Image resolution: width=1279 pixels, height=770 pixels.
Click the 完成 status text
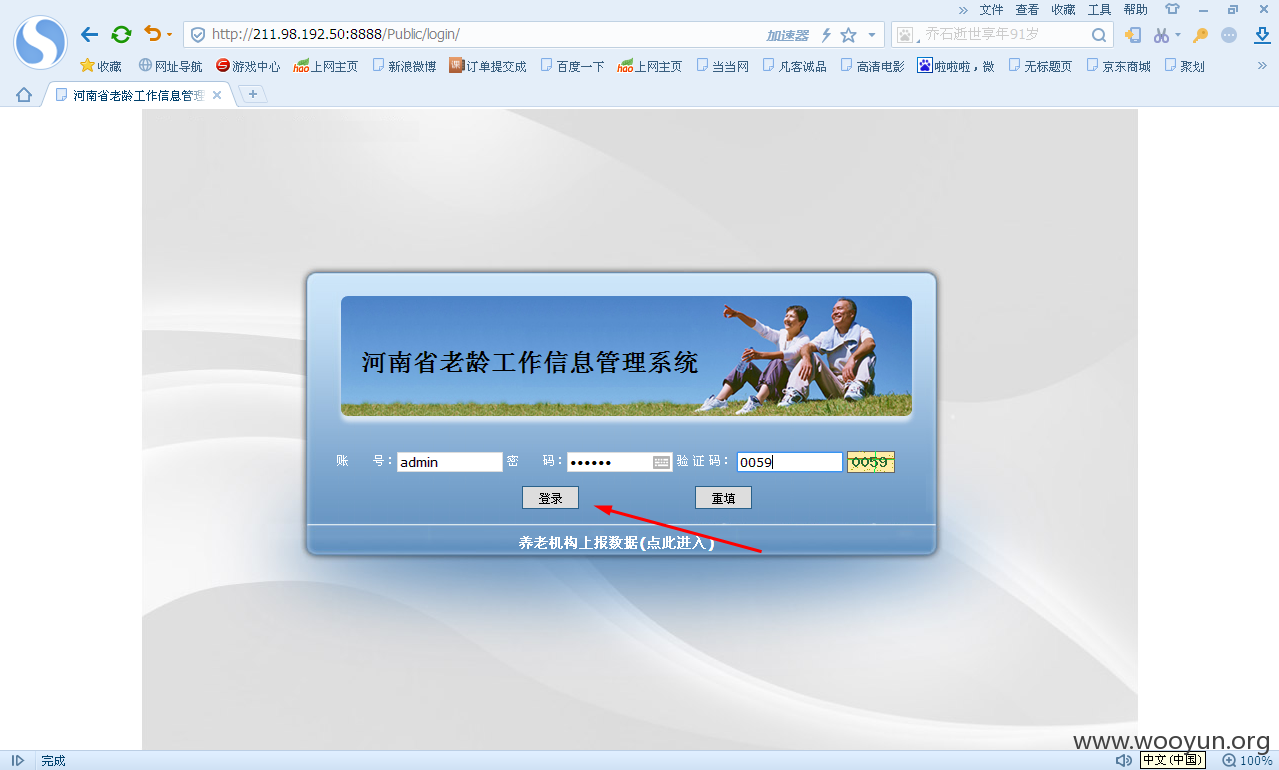click(53, 760)
